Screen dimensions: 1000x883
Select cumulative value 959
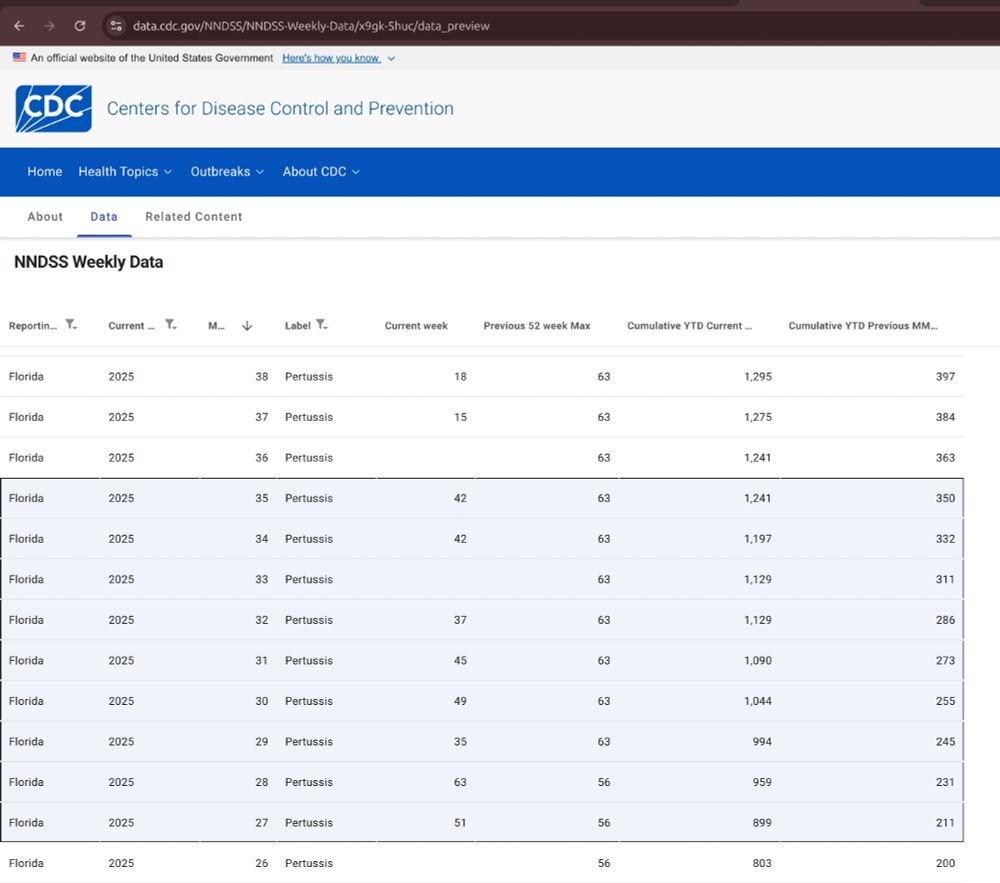coord(762,782)
